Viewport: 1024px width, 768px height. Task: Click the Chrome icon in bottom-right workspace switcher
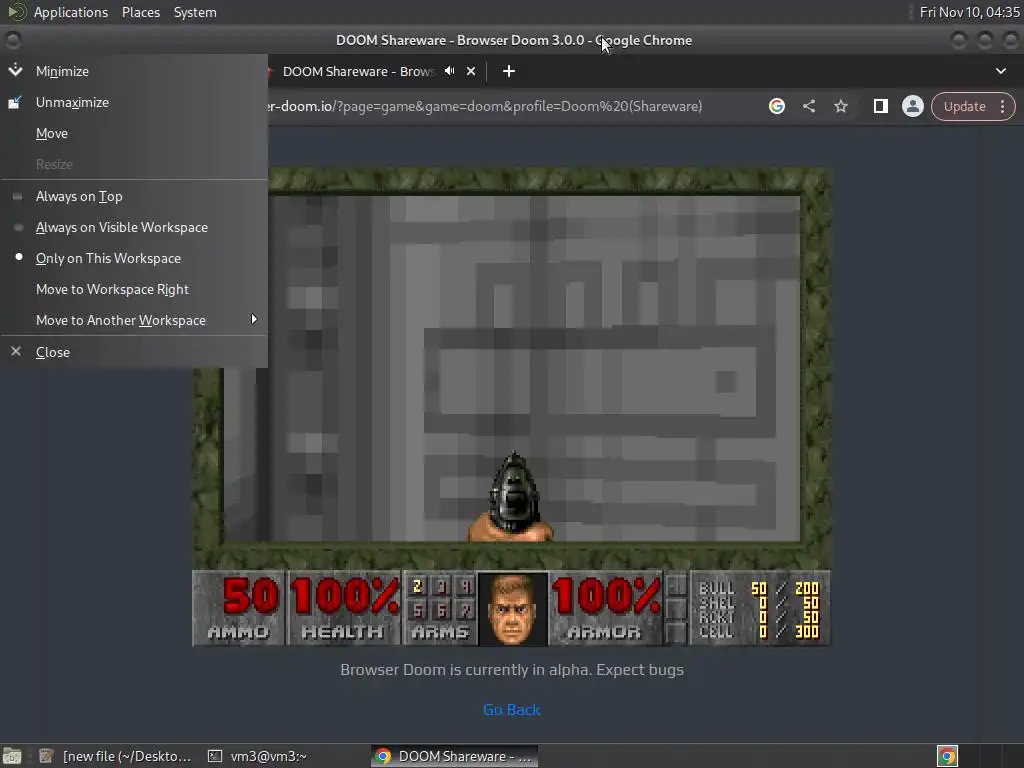pyautogui.click(x=947, y=756)
